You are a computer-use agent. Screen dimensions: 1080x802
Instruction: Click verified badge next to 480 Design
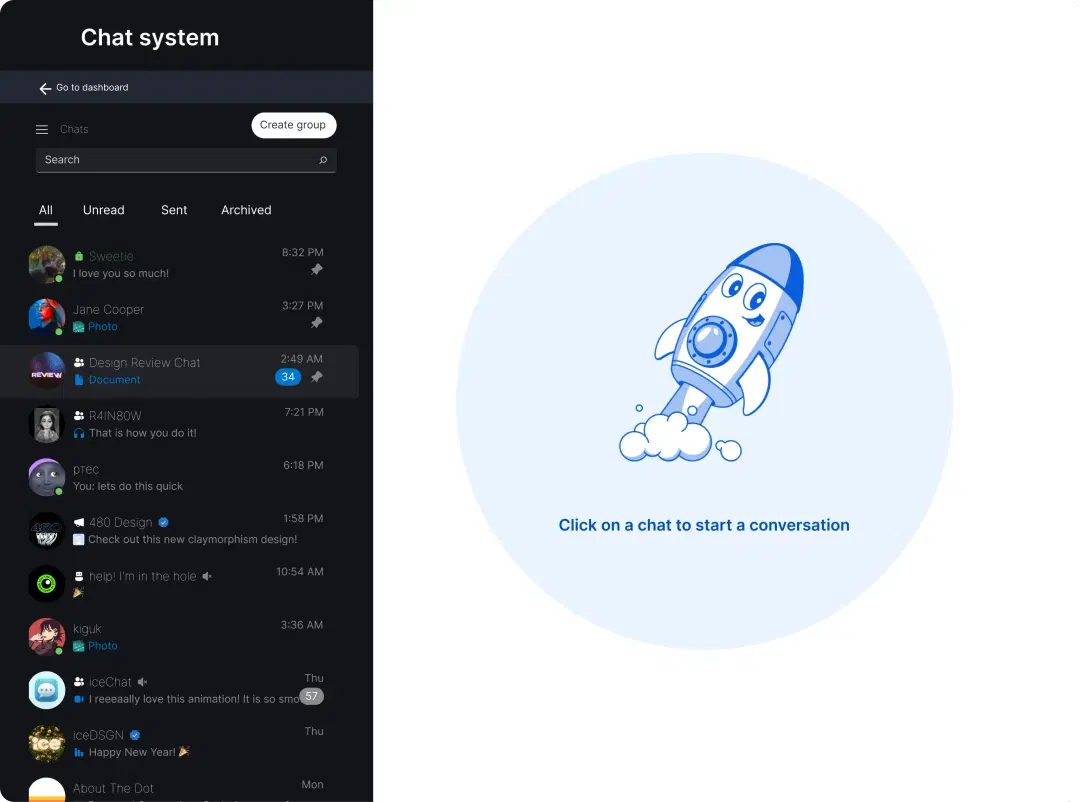163,522
